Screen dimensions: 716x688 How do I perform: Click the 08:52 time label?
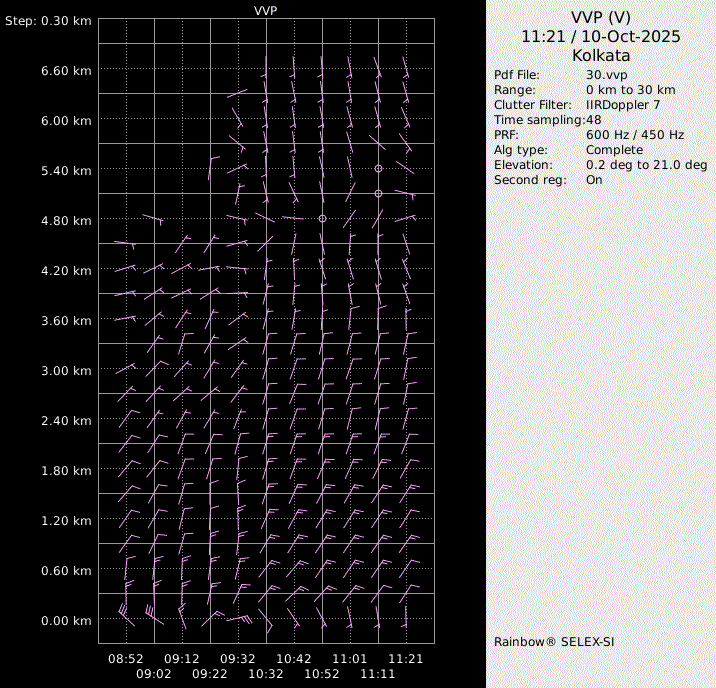pyautogui.click(x=126, y=659)
